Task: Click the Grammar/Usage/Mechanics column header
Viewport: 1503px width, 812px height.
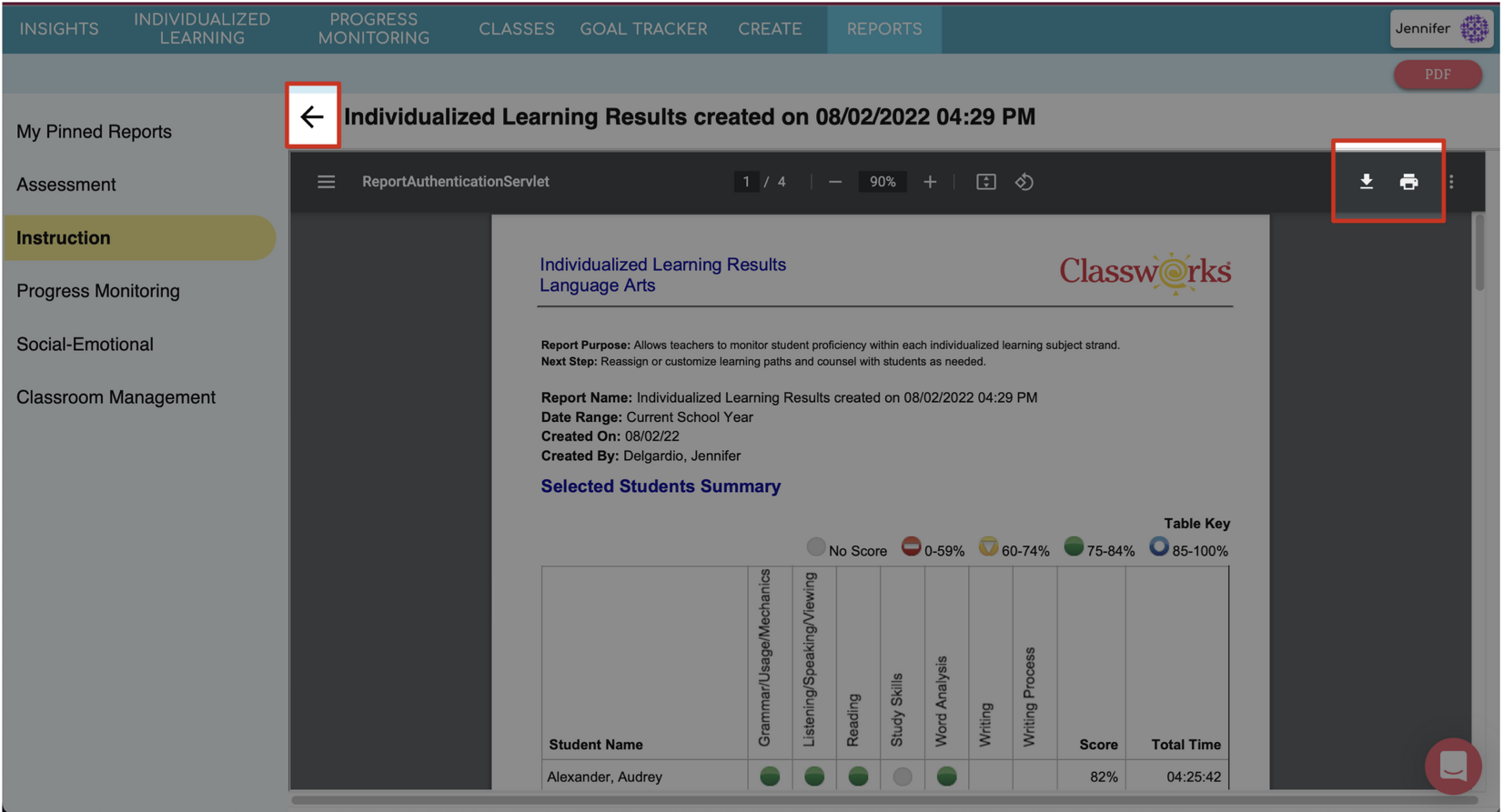Action: [x=764, y=658]
